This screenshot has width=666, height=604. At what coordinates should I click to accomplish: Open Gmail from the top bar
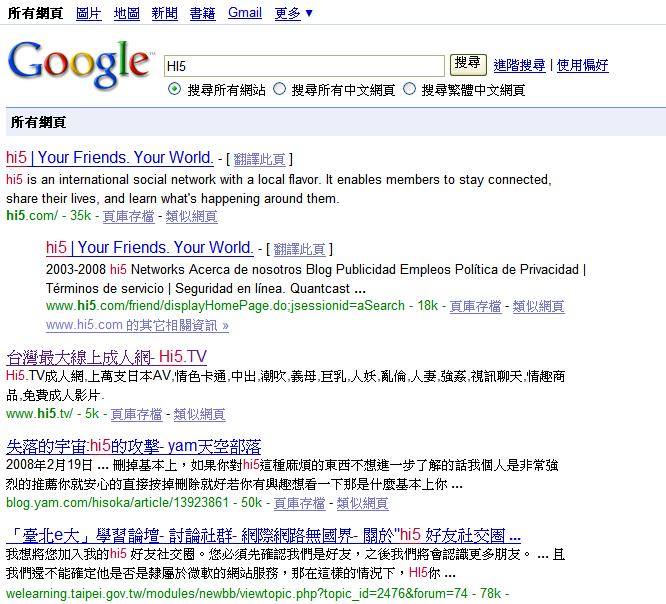coord(245,13)
